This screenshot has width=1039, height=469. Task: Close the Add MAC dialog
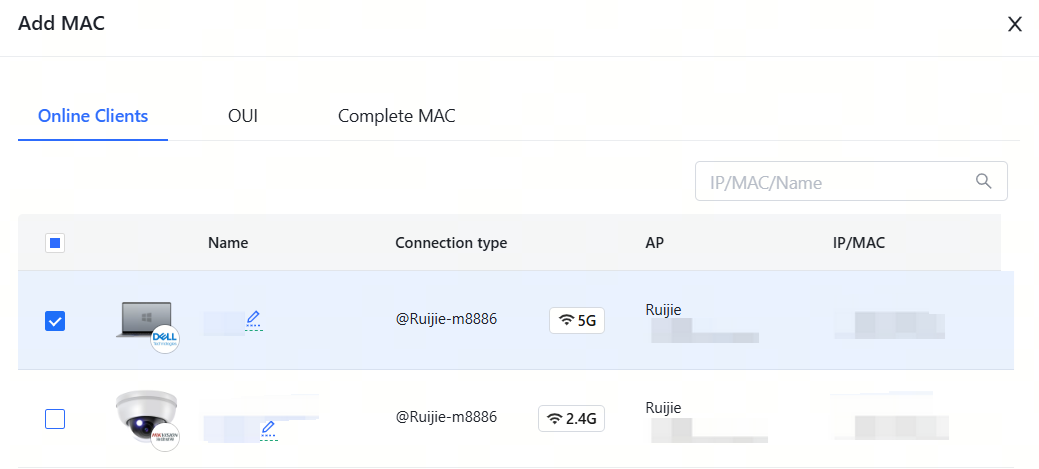click(1014, 24)
